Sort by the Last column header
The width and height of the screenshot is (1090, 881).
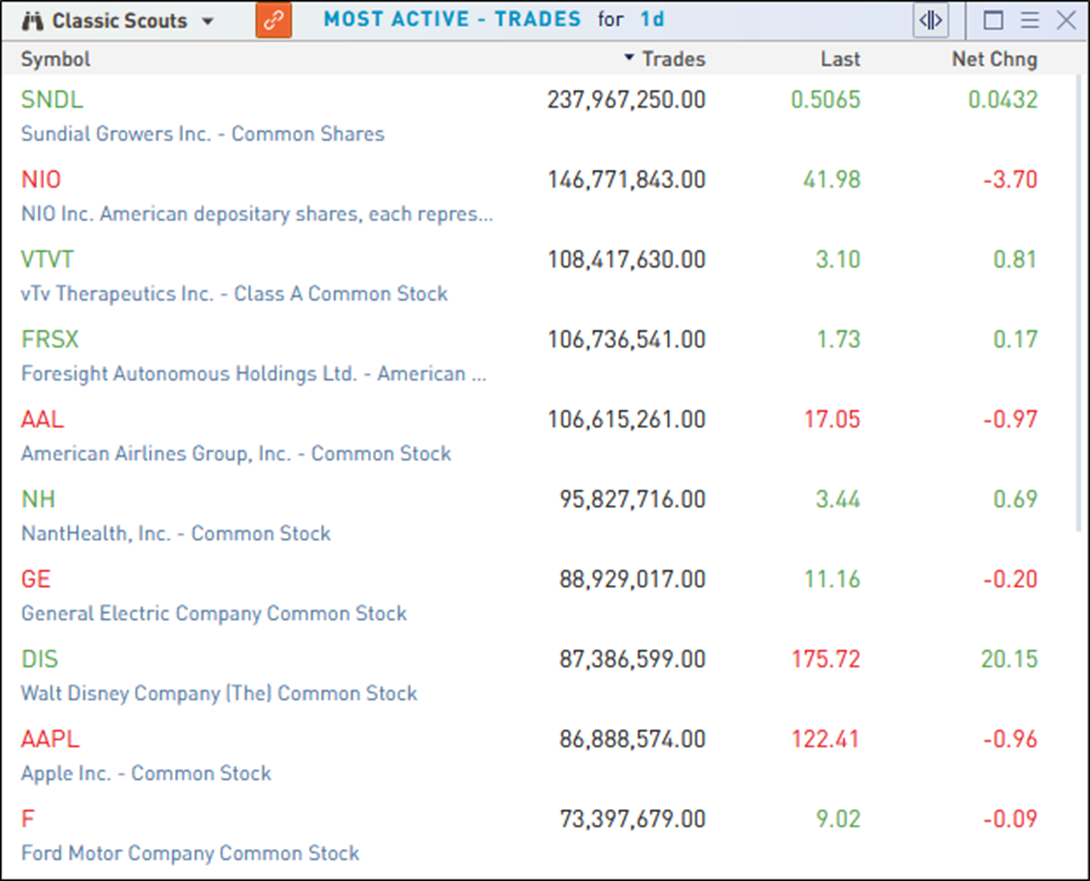coord(839,59)
